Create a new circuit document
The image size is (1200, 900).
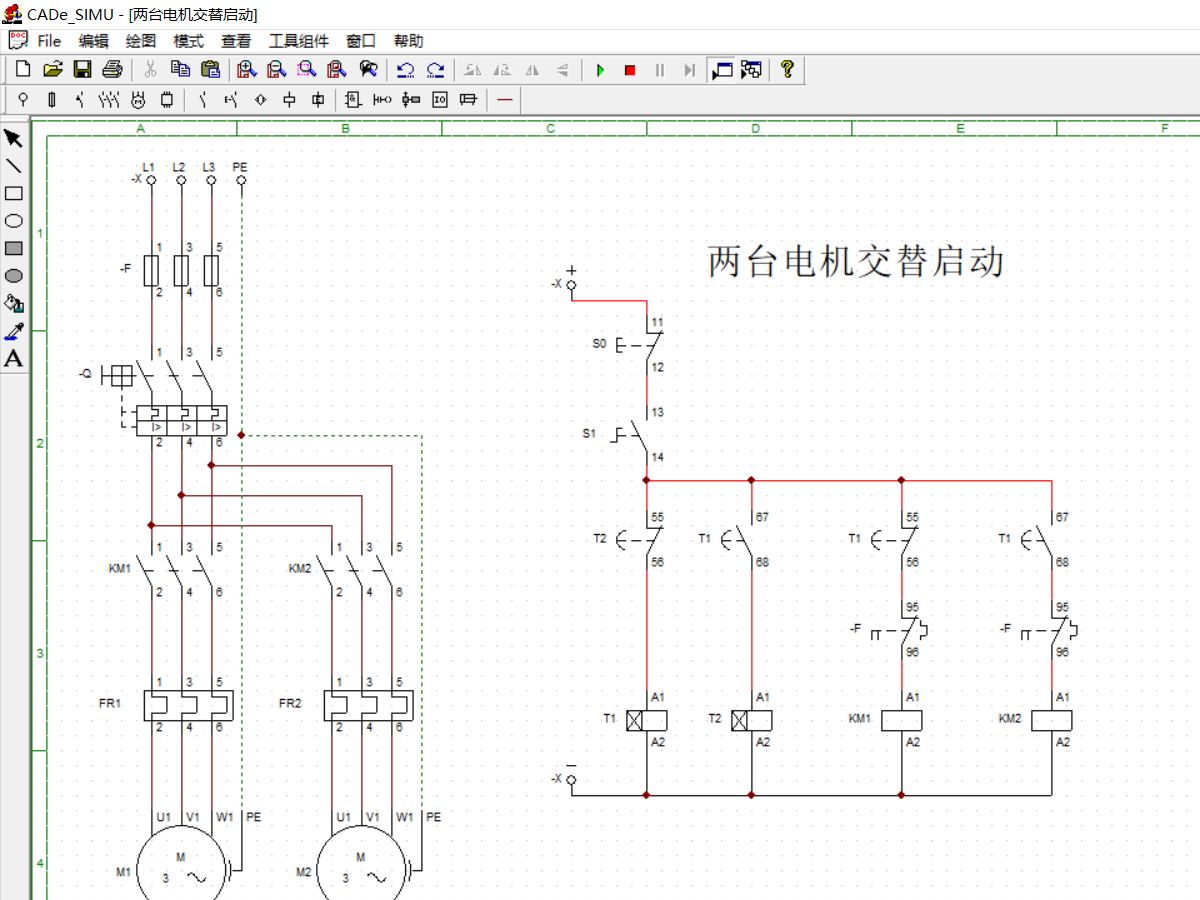[x=21, y=68]
